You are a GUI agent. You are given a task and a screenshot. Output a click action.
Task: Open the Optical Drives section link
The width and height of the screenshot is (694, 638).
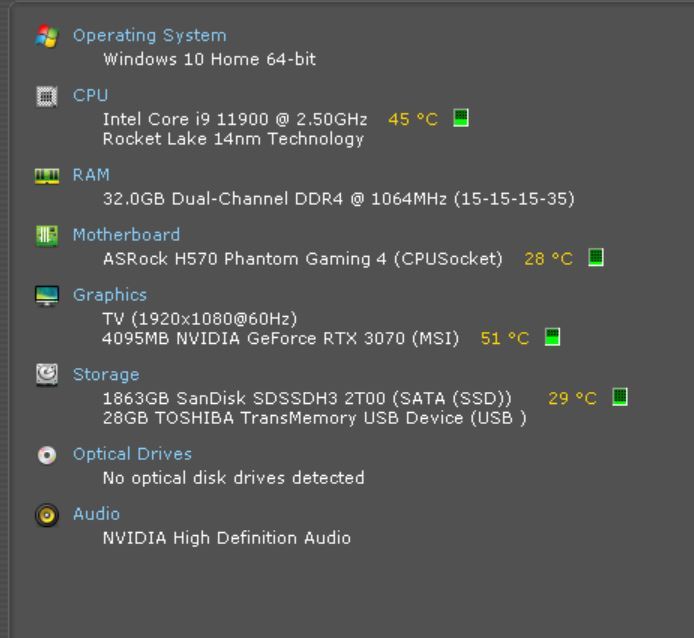[x=132, y=454]
